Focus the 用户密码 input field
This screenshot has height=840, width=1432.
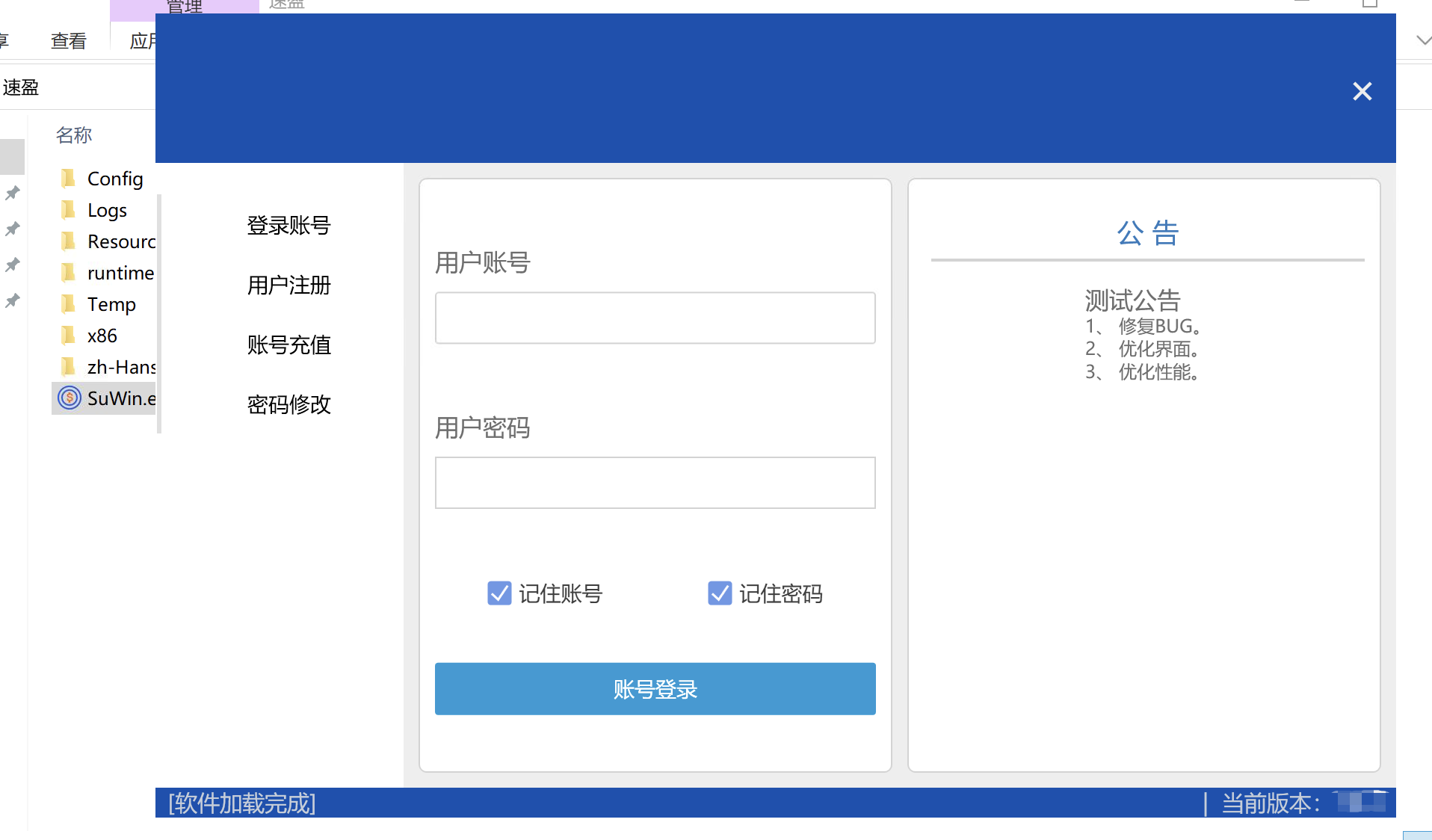point(655,483)
